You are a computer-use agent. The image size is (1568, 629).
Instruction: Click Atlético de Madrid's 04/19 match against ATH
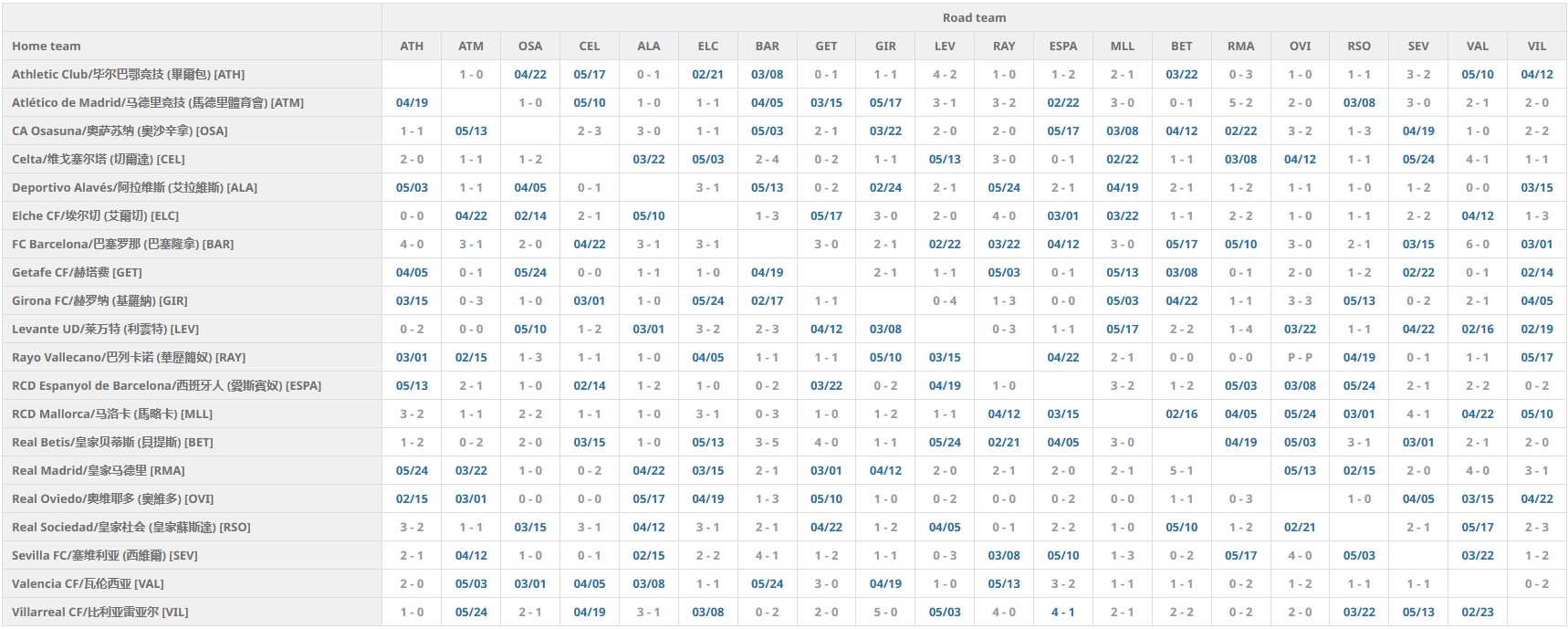tap(412, 103)
